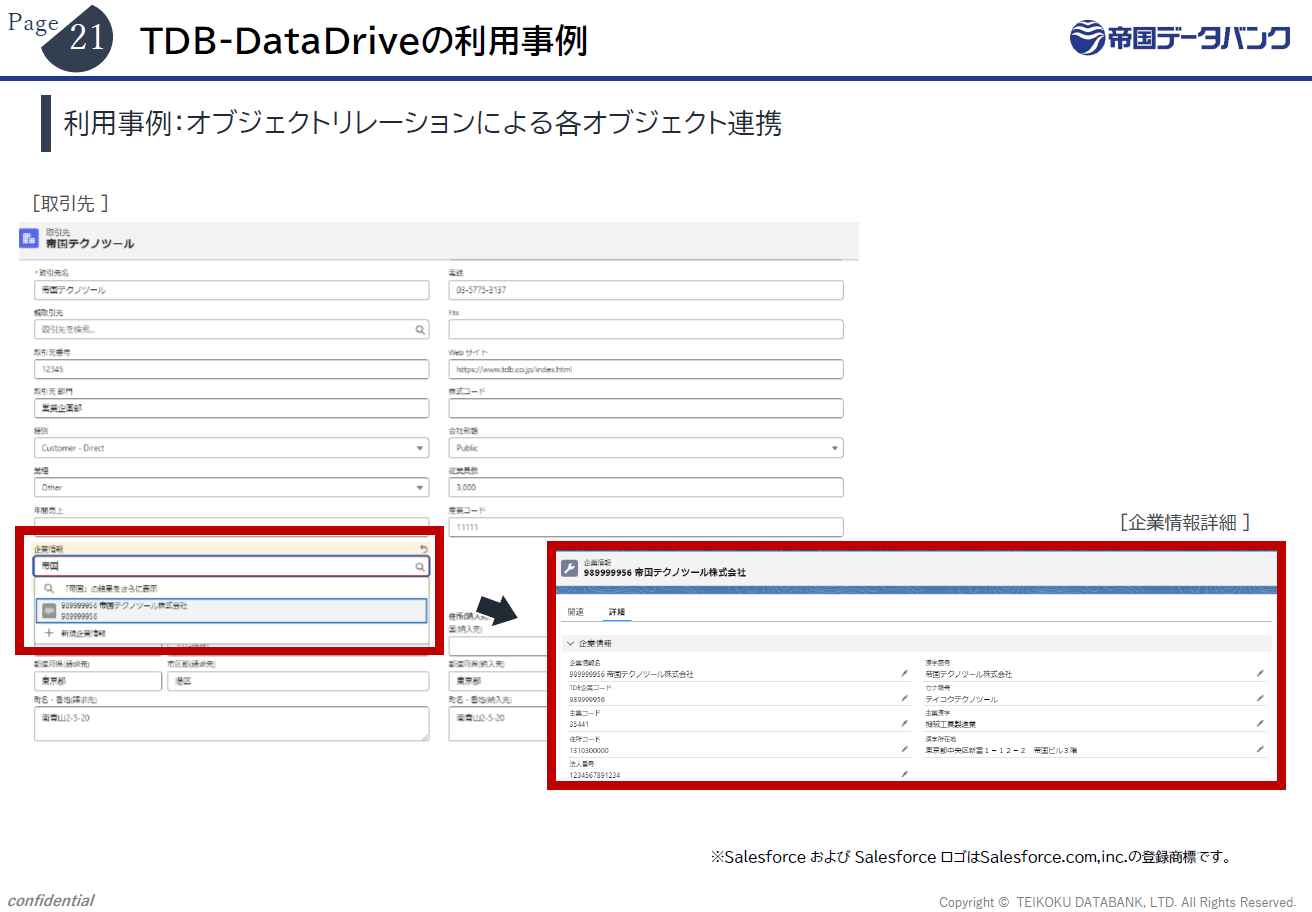The image size is (1312, 912).
Task: Choose the 989999956 帝国テクノツール株式会社 lookup result
Action: click(231, 611)
